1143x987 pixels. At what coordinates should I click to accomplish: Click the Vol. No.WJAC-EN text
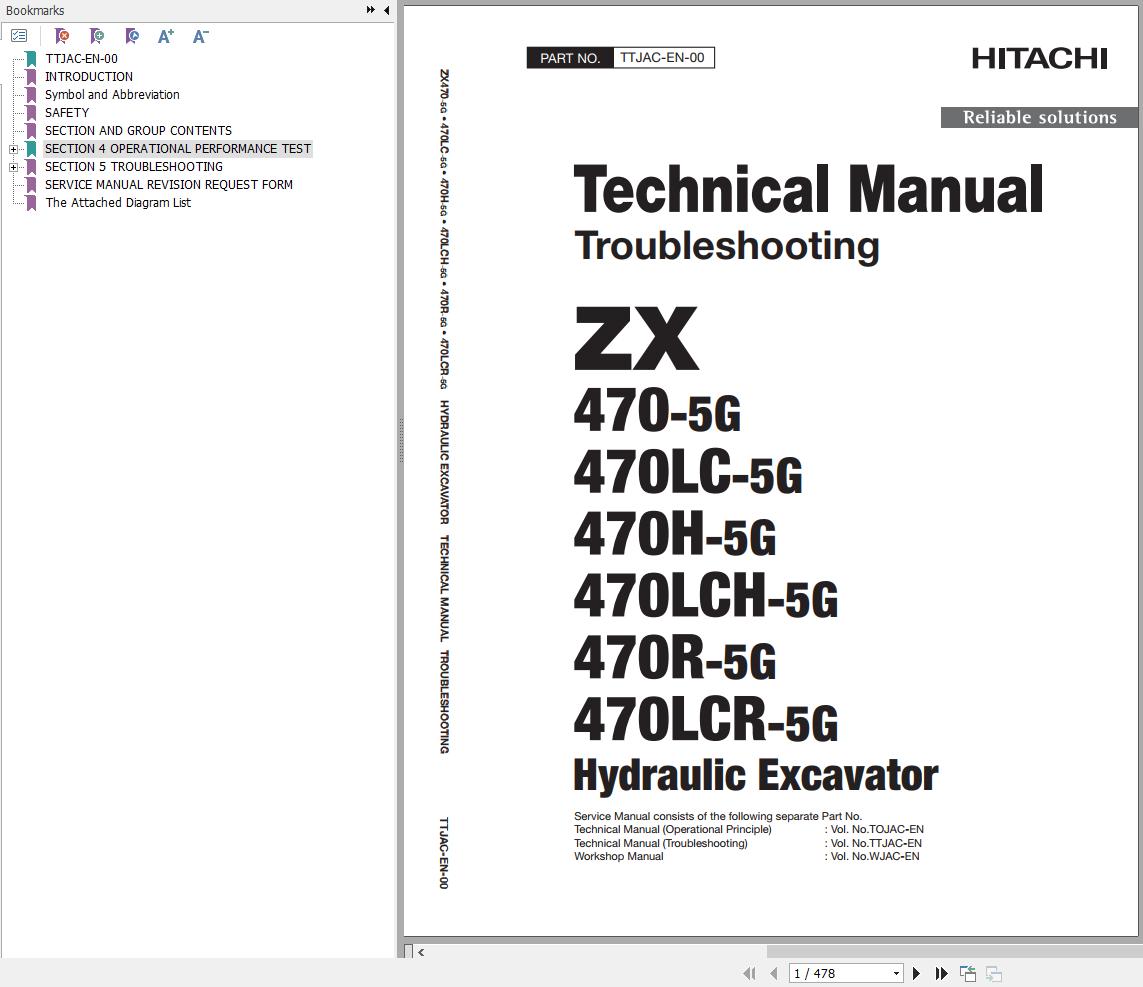point(875,857)
